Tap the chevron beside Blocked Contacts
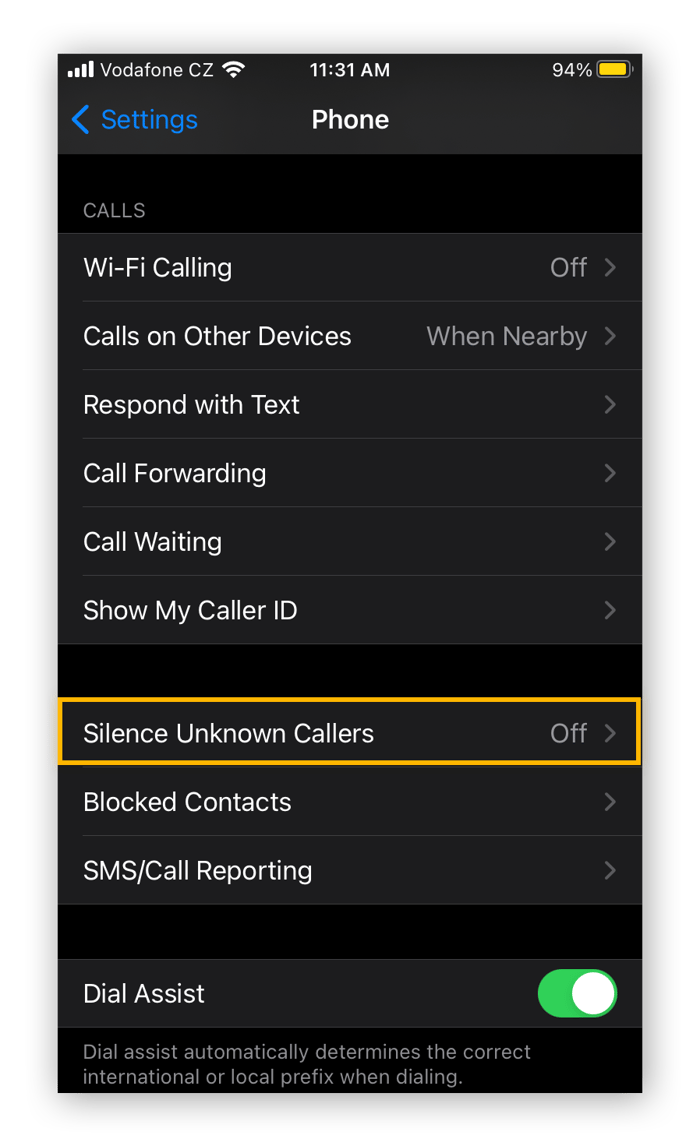The height and width of the screenshot is (1146, 700). coord(611,801)
